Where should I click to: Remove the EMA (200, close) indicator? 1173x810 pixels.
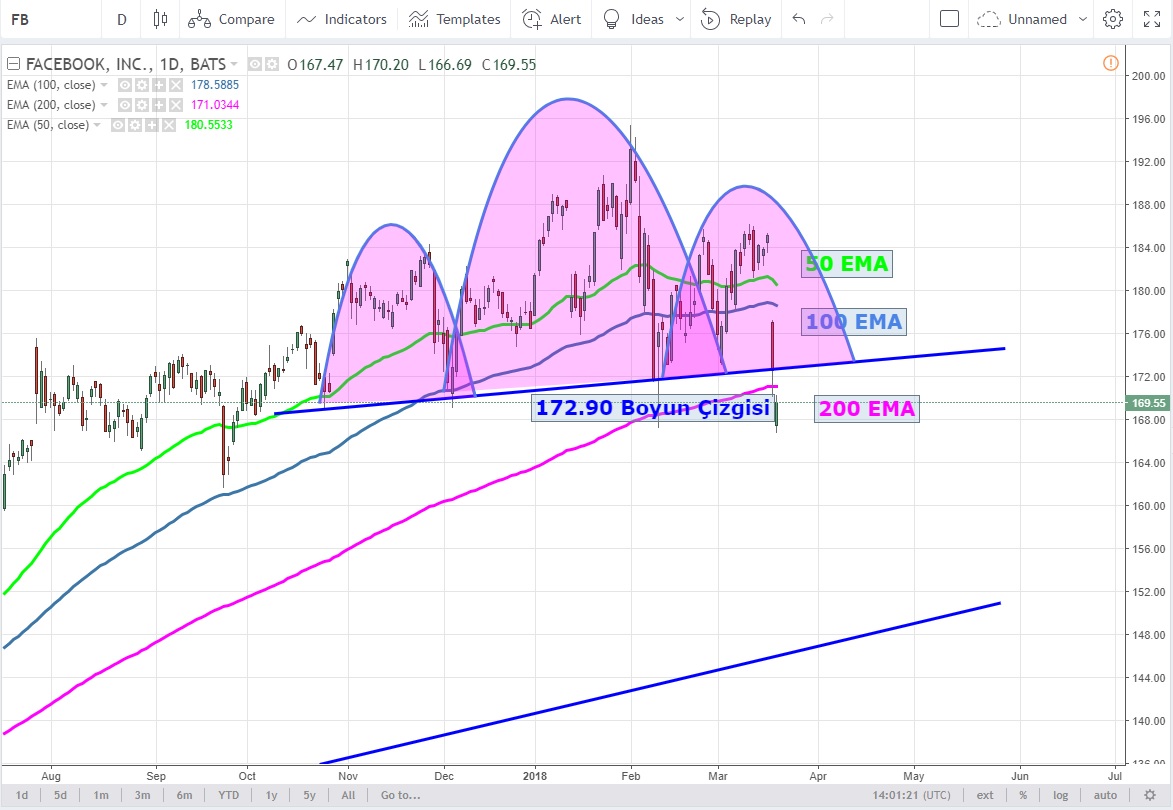click(176, 105)
